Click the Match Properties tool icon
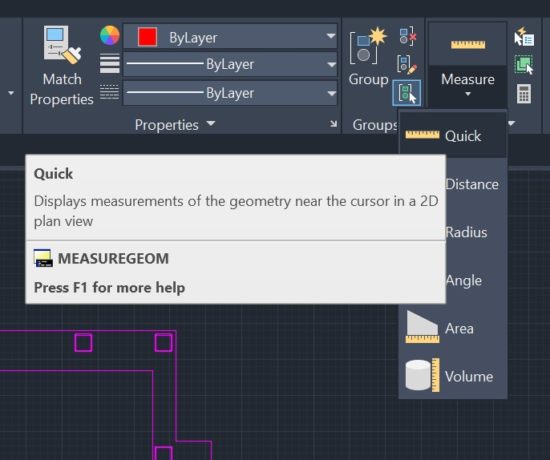Image resolution: width=550 pixels, height=460 pixels. tap(62, 45)
